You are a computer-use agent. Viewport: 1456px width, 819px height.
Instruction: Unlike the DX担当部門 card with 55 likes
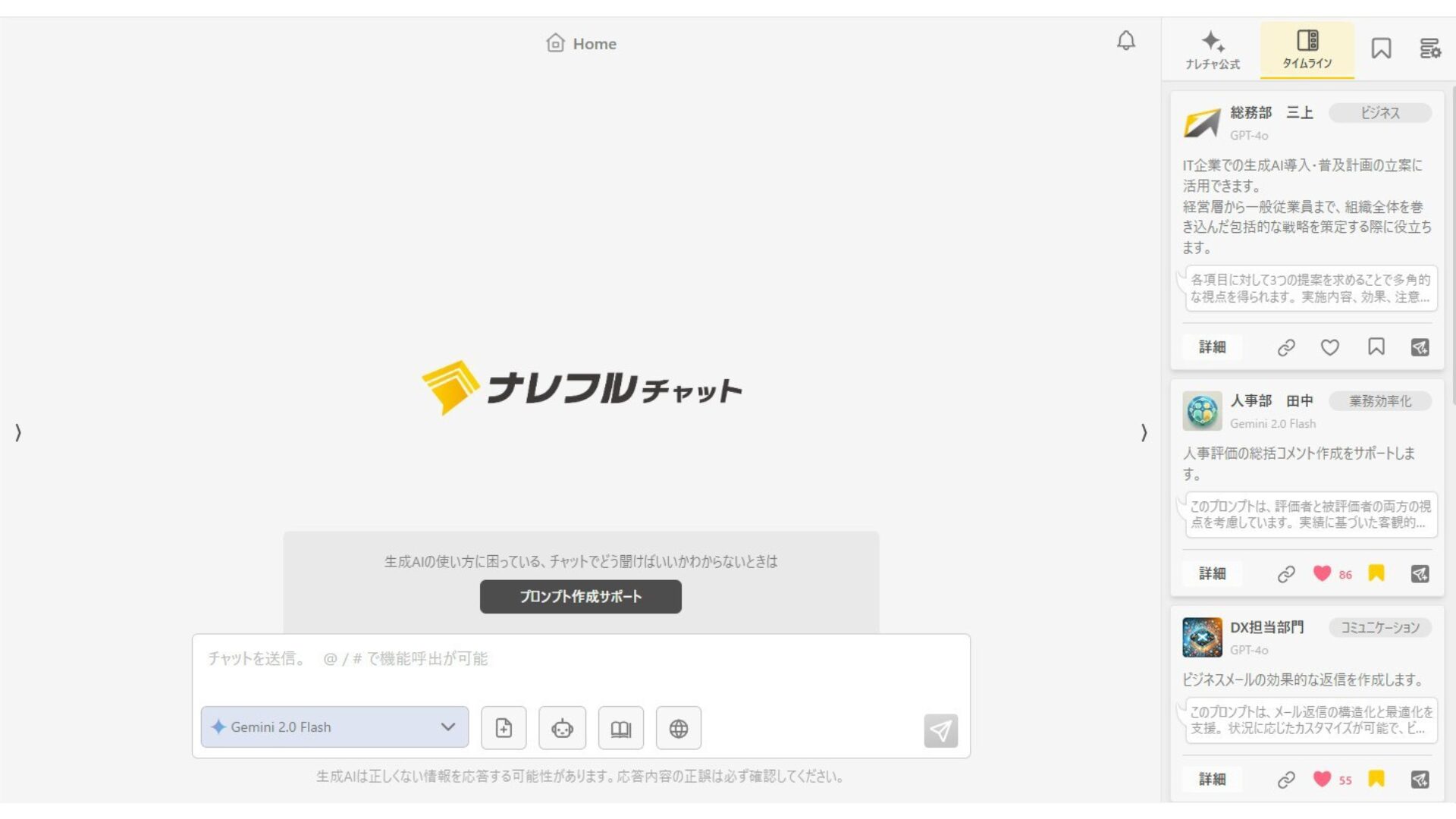(1322, 779)
